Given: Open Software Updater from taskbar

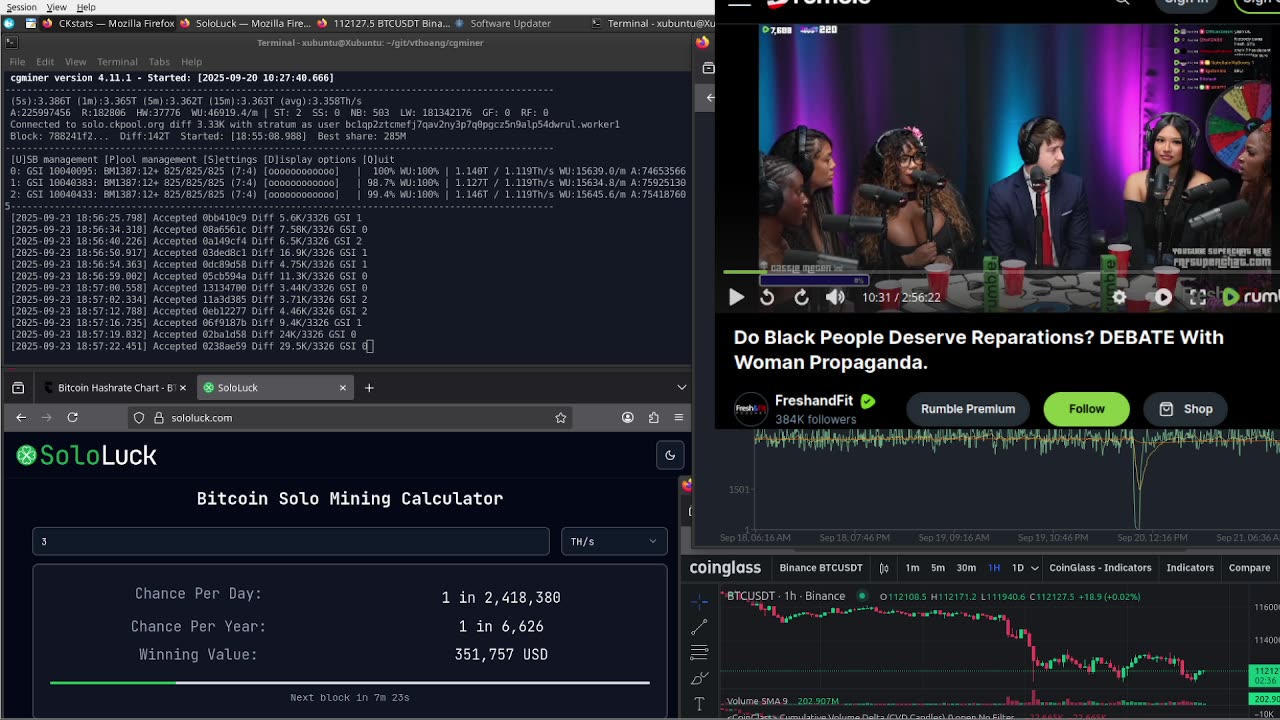Looking at the screenshot, I should tap(502, 23).
